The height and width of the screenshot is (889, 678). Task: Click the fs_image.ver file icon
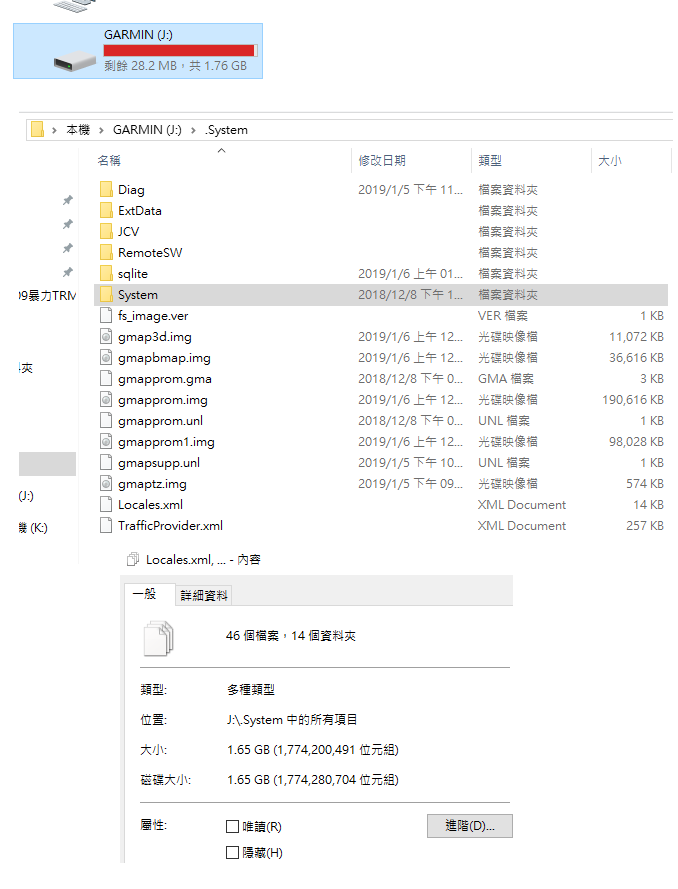coord(106,315)
